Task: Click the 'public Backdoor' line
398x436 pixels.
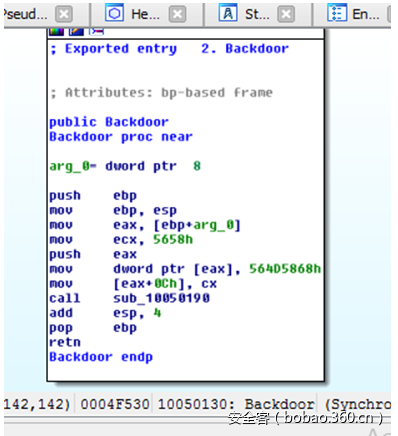Action: (x=109, y=122)
